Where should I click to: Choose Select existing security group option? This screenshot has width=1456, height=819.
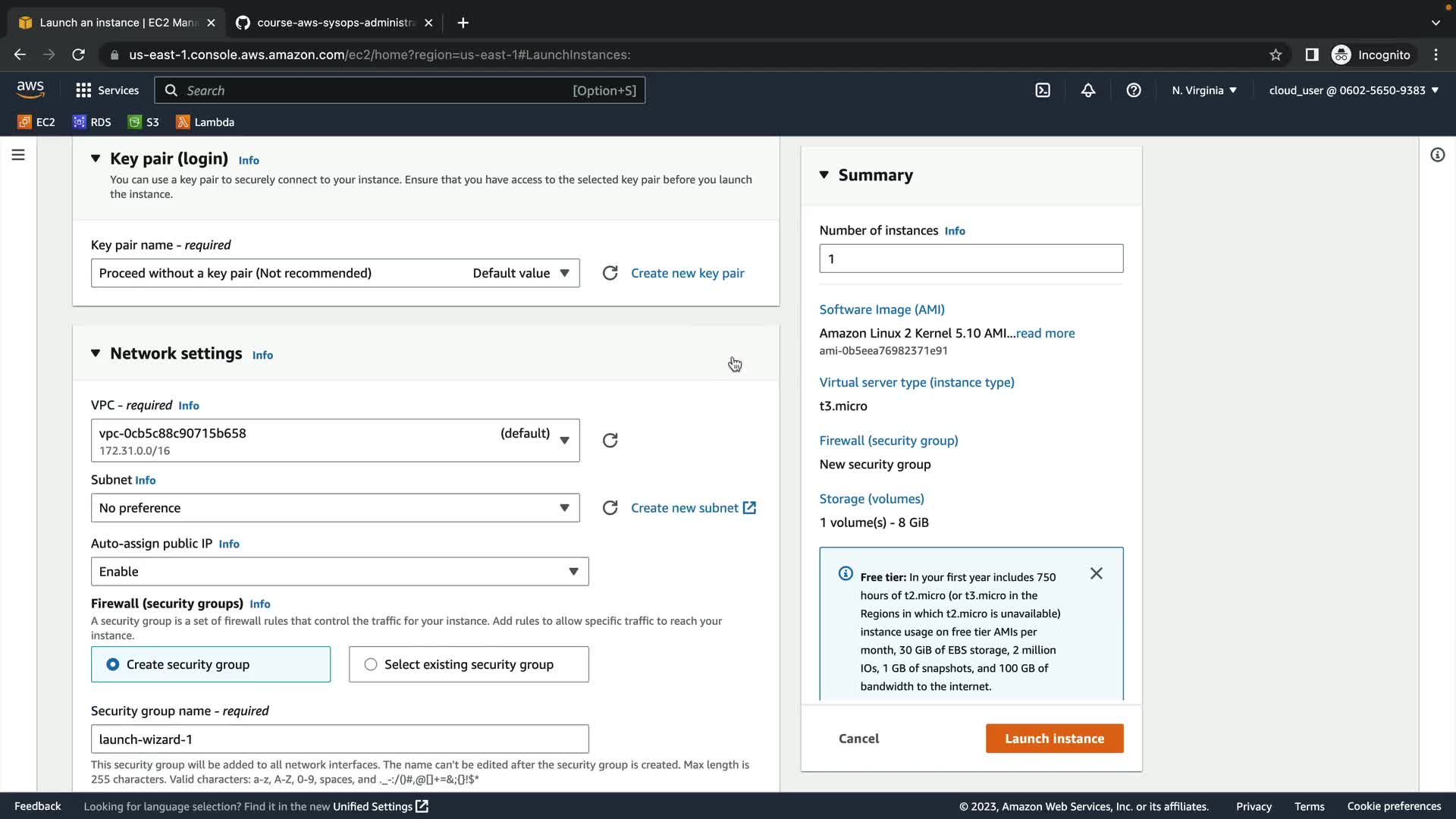click(x=371, y=664)
